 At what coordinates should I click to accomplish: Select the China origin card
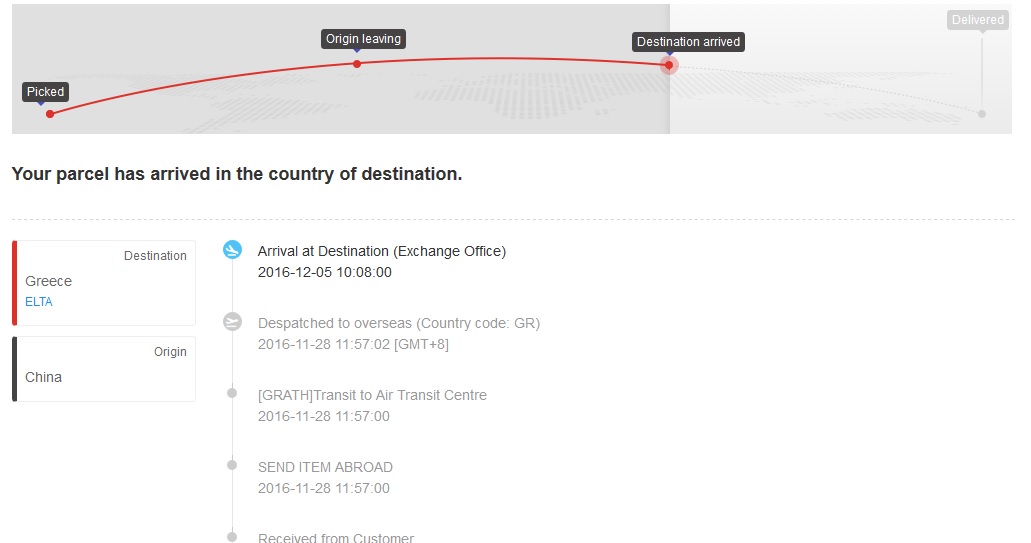(104, 369)
